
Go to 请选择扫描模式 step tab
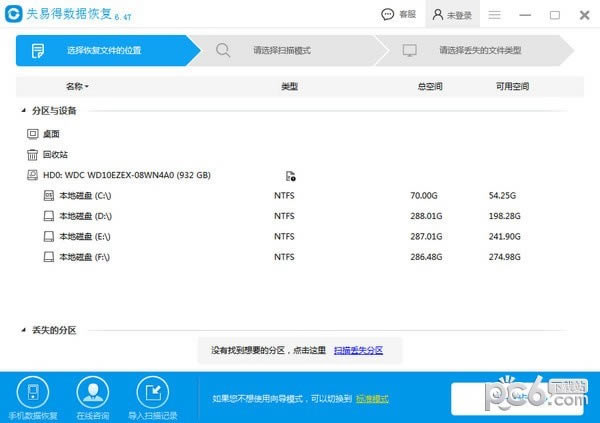(280, 50)
